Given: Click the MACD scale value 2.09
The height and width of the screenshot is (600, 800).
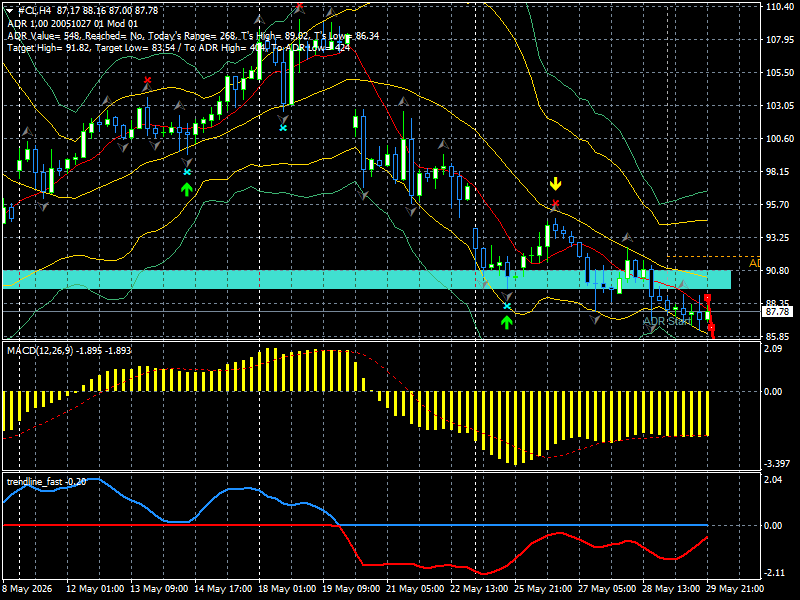Looking at the screenshot, I should tap(773, 348).
